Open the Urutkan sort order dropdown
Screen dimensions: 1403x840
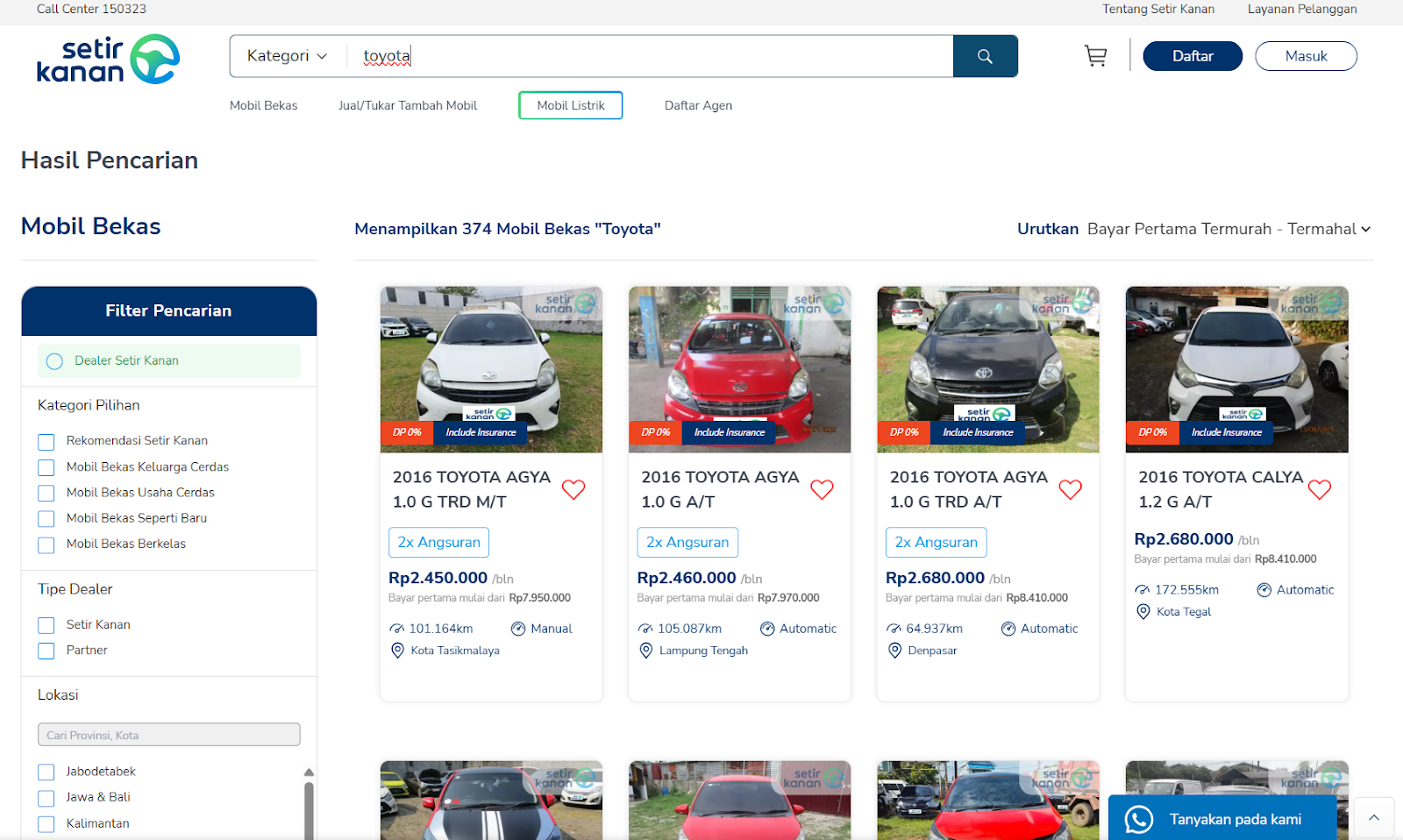tap(1228, 229)
